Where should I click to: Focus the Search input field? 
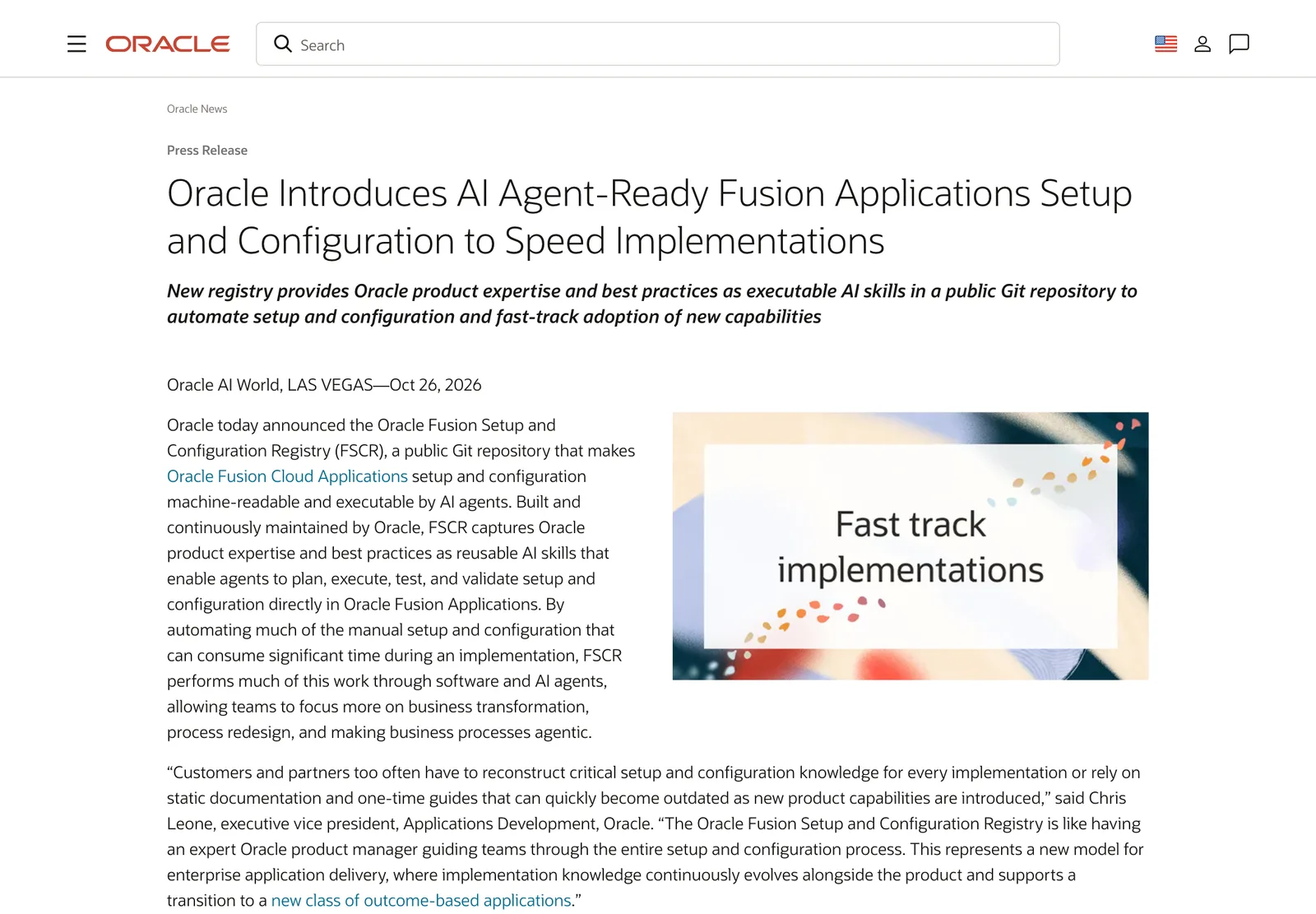point(657,44)
